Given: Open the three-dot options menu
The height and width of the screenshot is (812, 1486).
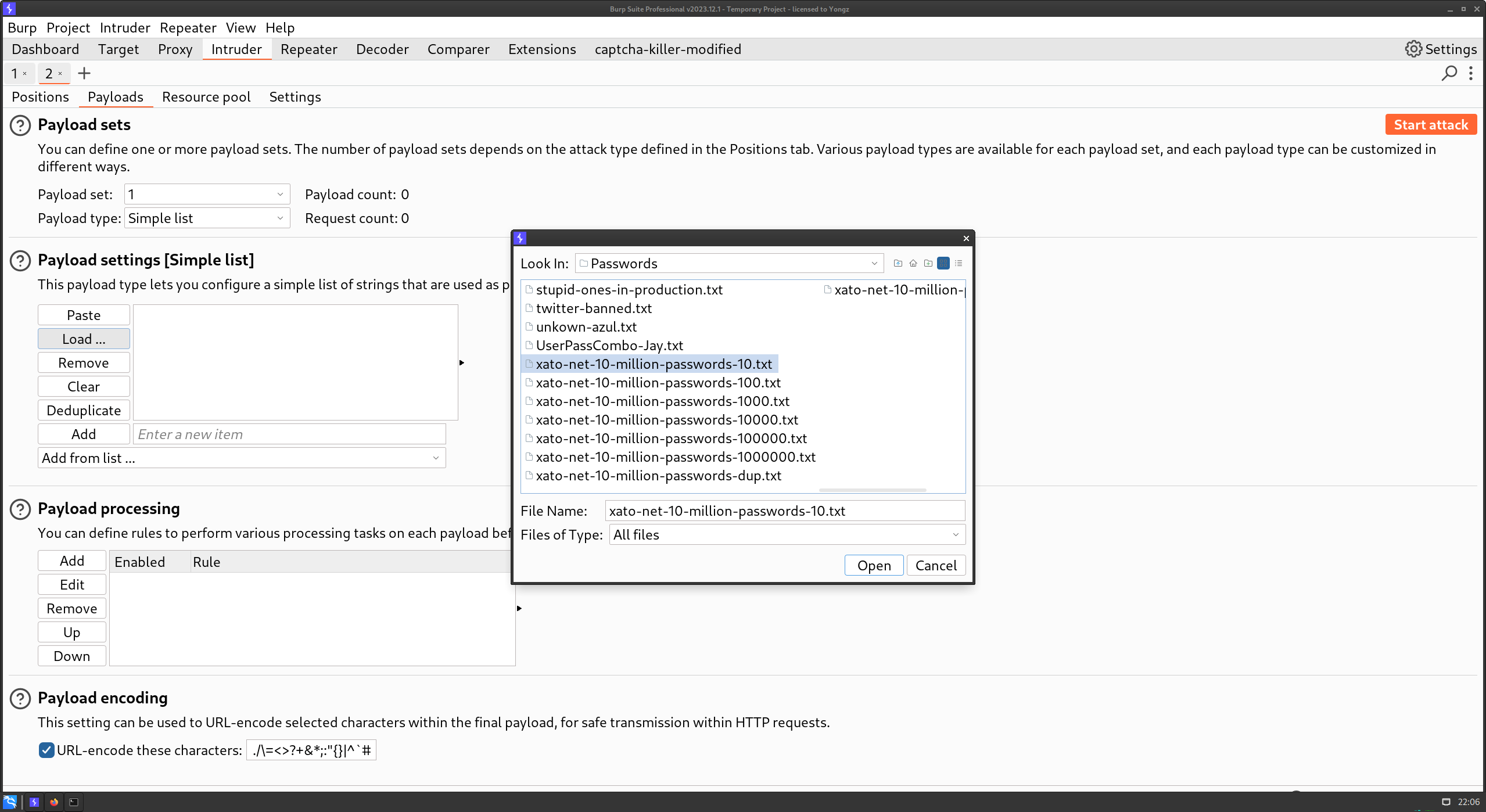Looking at the screenshot, I should coord(1471,73).
